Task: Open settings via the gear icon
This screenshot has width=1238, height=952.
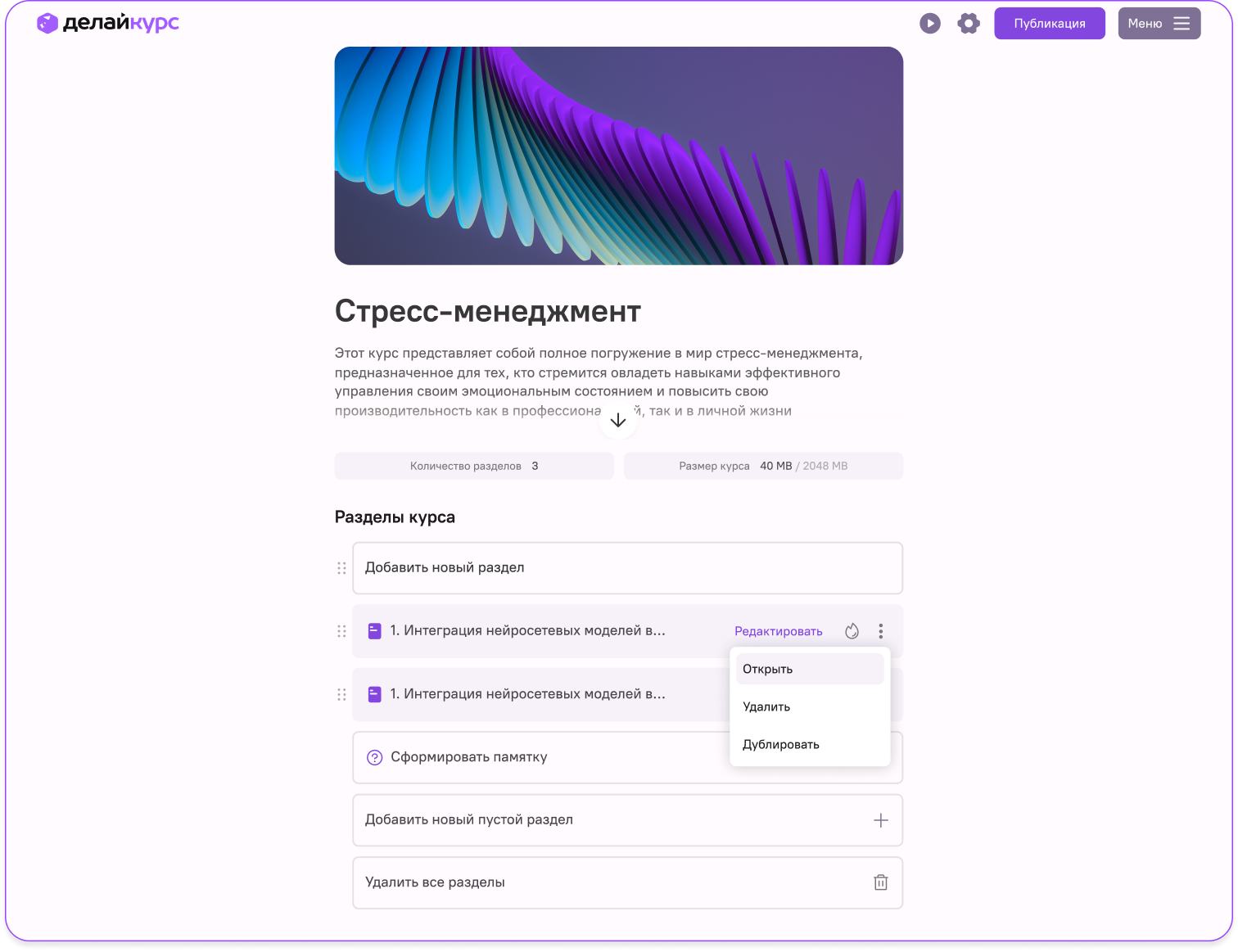Action: pos(969,24)
